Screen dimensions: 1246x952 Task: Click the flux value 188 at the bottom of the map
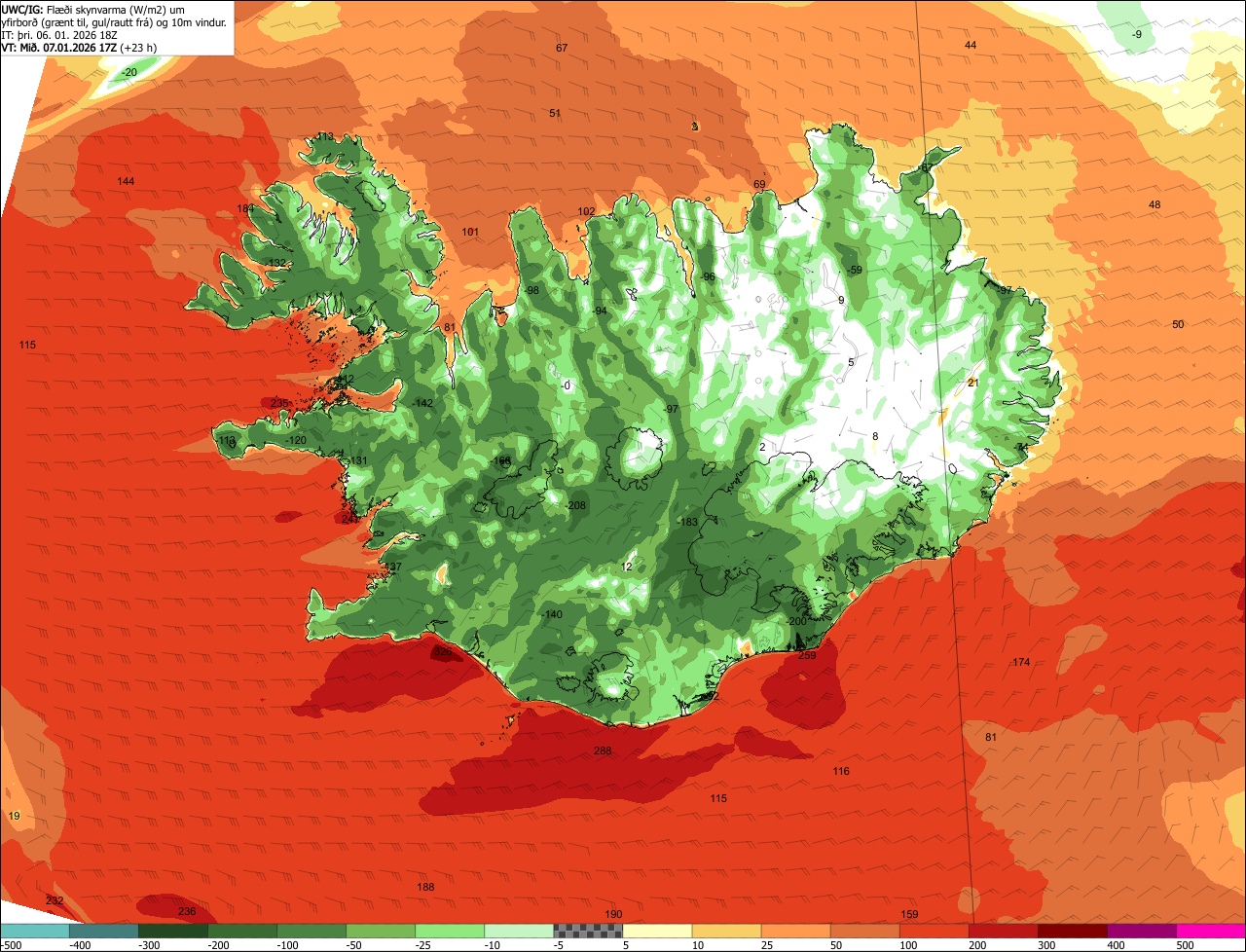click(425, 887)
